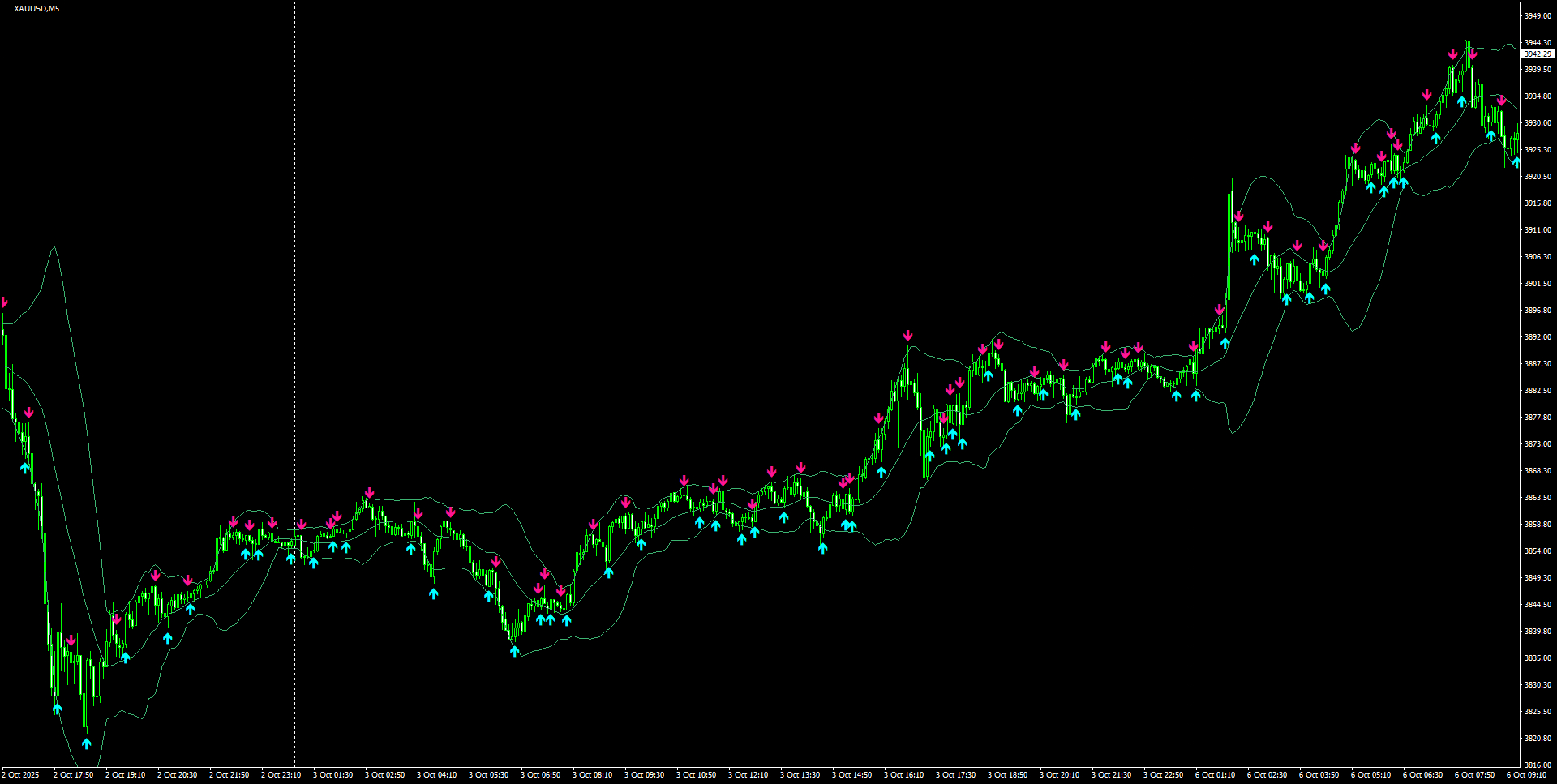
Task: Select the pink sell arrow at the chart's highest peak
Action: [x=1472, y=52]
